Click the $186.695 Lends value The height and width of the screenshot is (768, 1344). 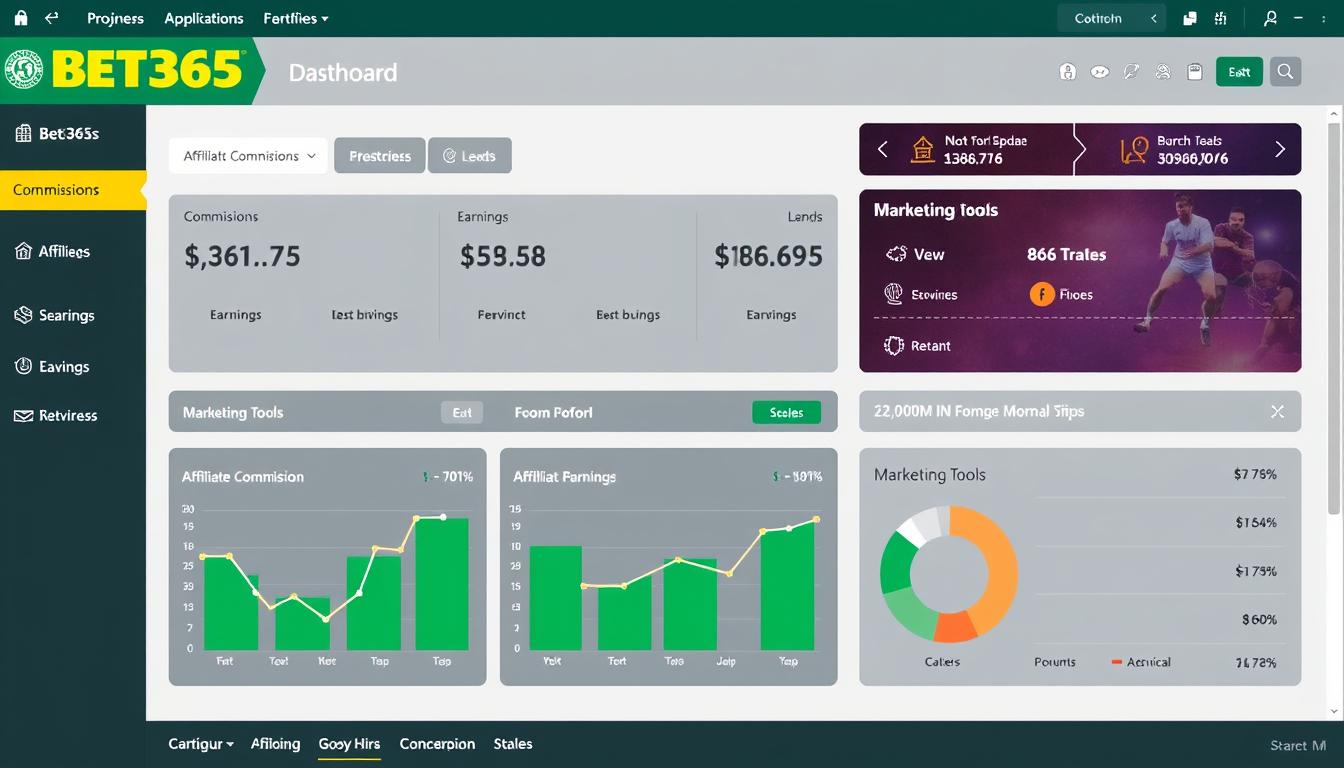point(768,257)
